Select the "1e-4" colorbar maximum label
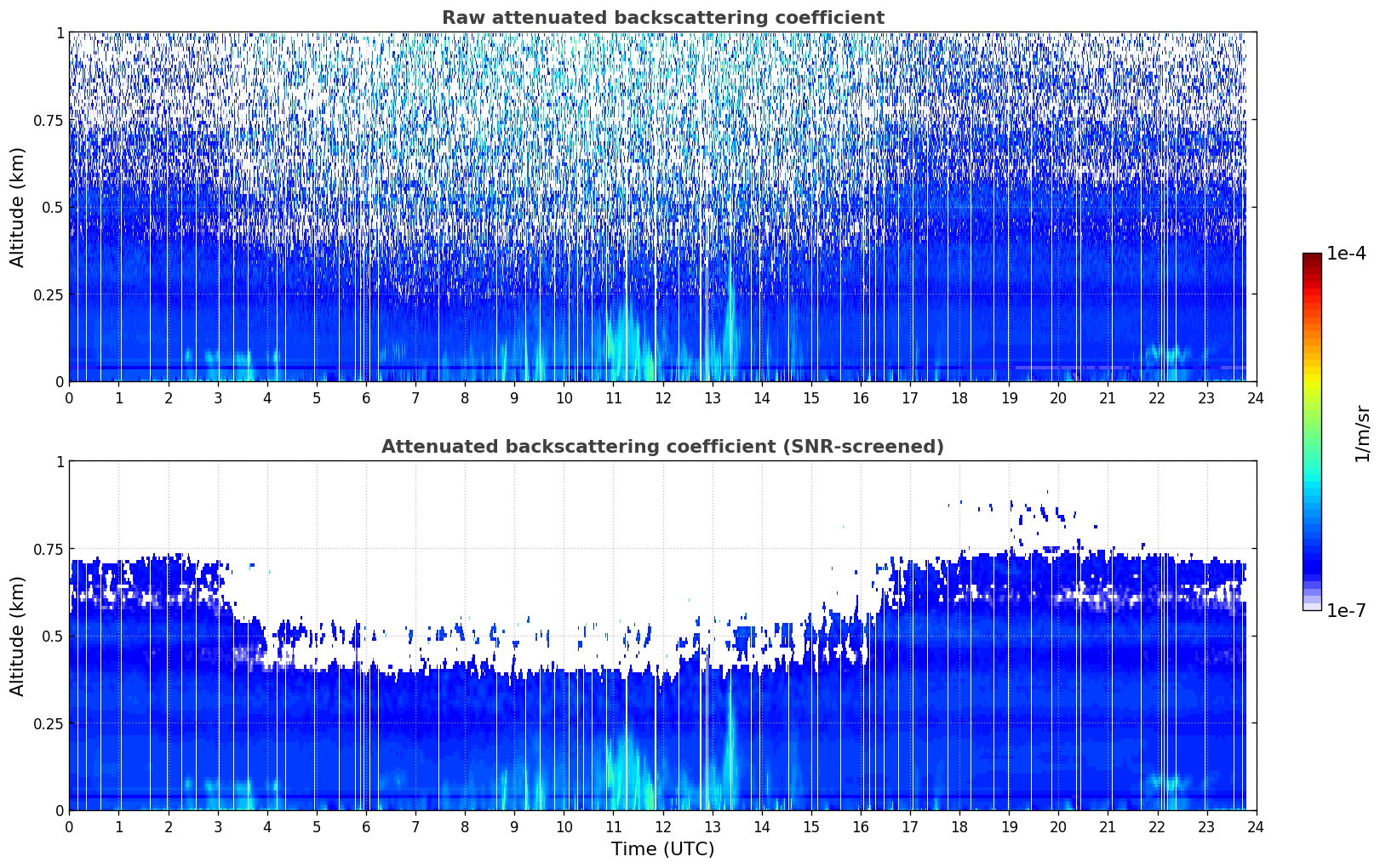This screenshot has height=868, width=1380. coord(1346,254)
